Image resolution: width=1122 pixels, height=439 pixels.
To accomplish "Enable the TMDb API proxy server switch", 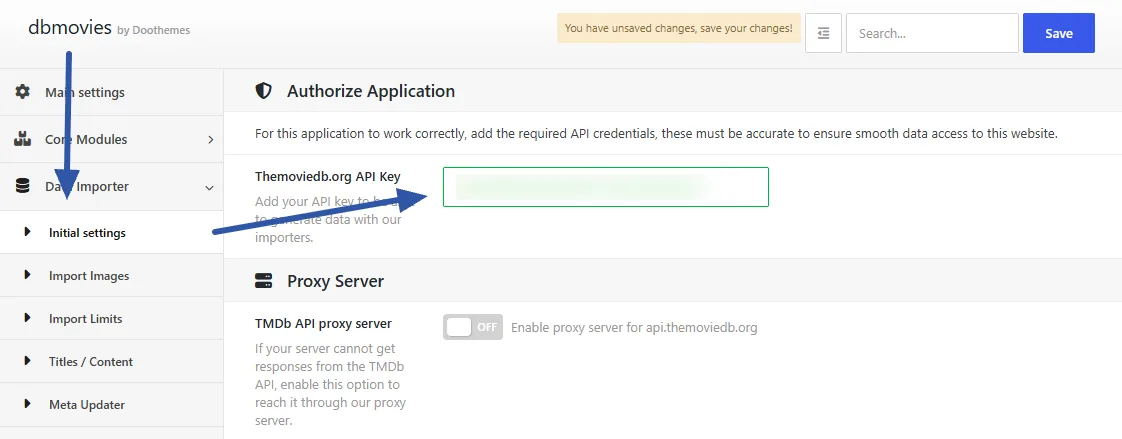I will pos(472,327).
